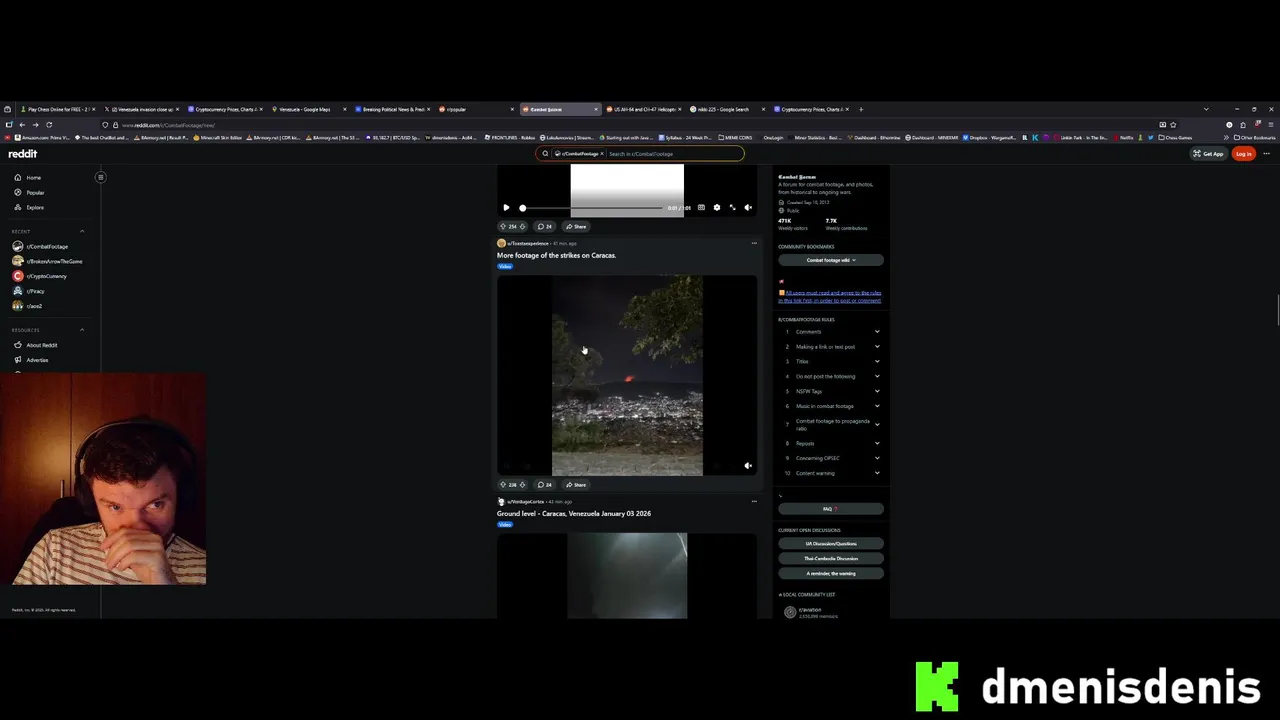The width and height of the screenshot is (1280, 720).
Task: Downvote the top post with 254 score
Action: pos(522,226)
